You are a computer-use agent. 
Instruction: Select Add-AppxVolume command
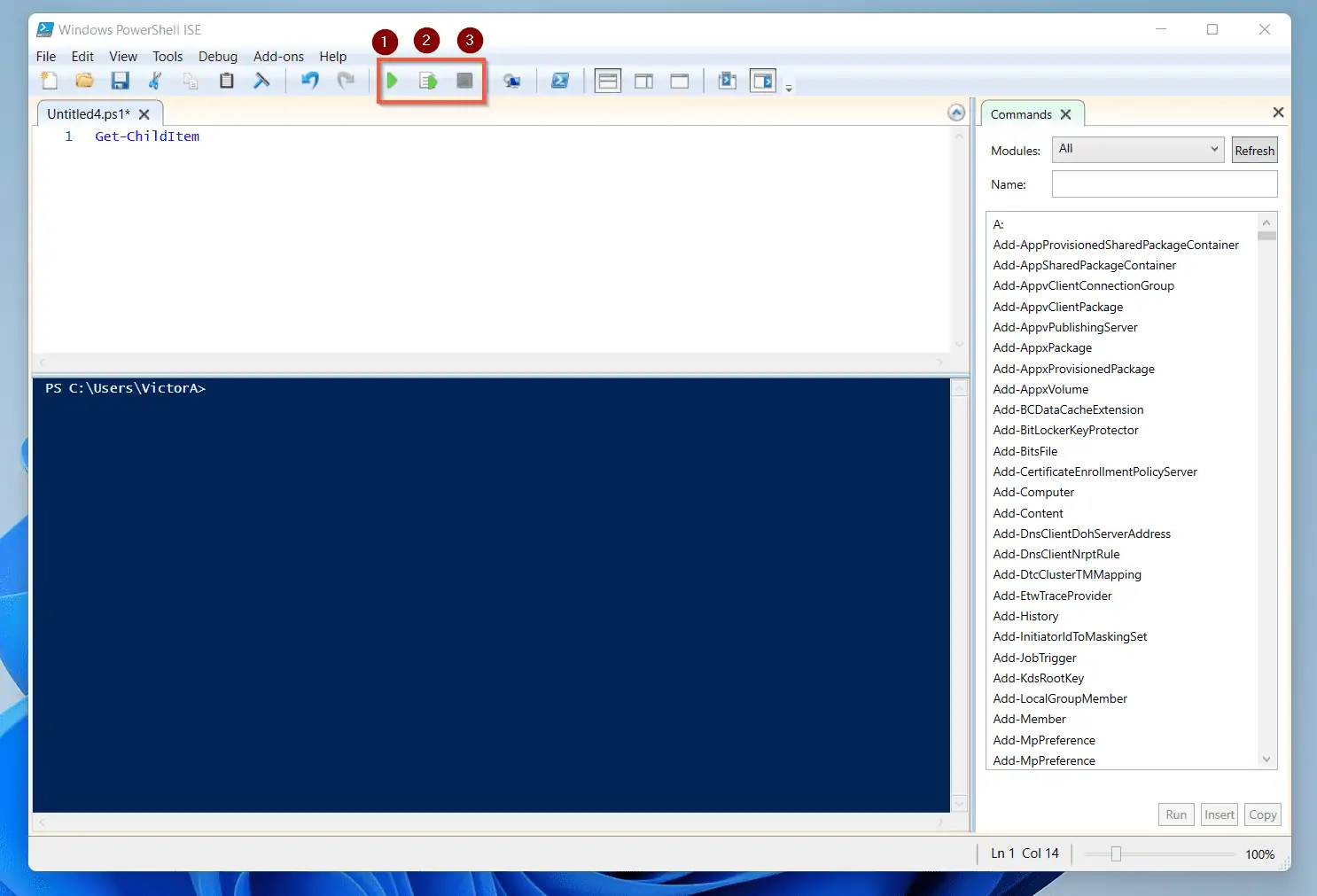click(1040, 389)
